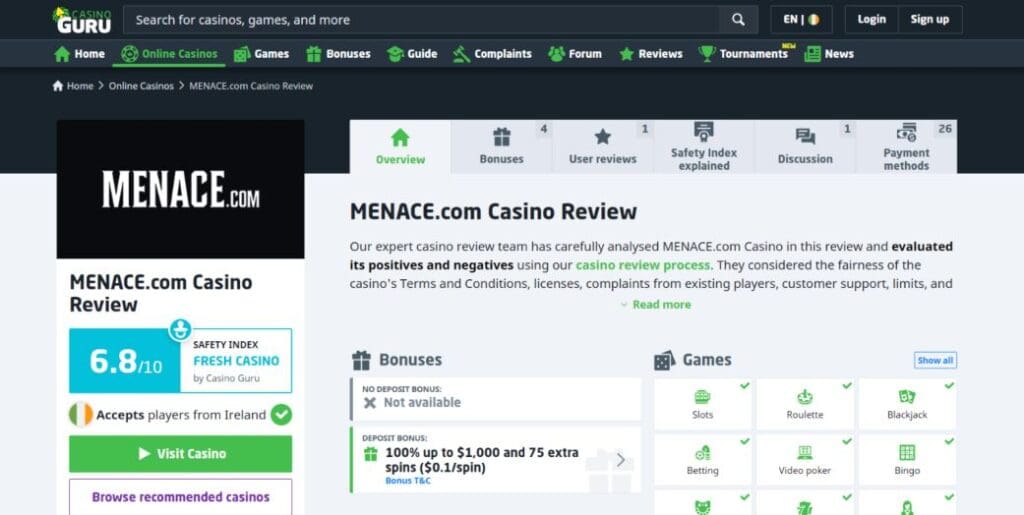This screenshot has height=515, width=1024.
Task: Select the Bingo category tile
Action: [x=906, y=459]
